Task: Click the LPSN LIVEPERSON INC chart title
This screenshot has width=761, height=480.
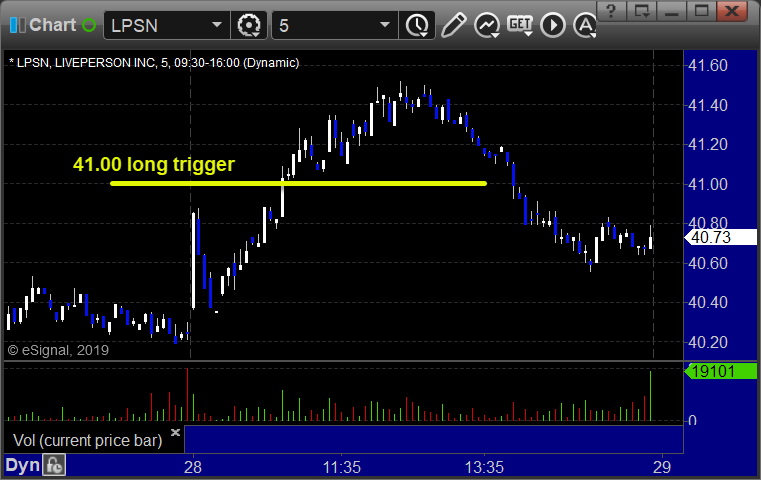Action: 154,63
